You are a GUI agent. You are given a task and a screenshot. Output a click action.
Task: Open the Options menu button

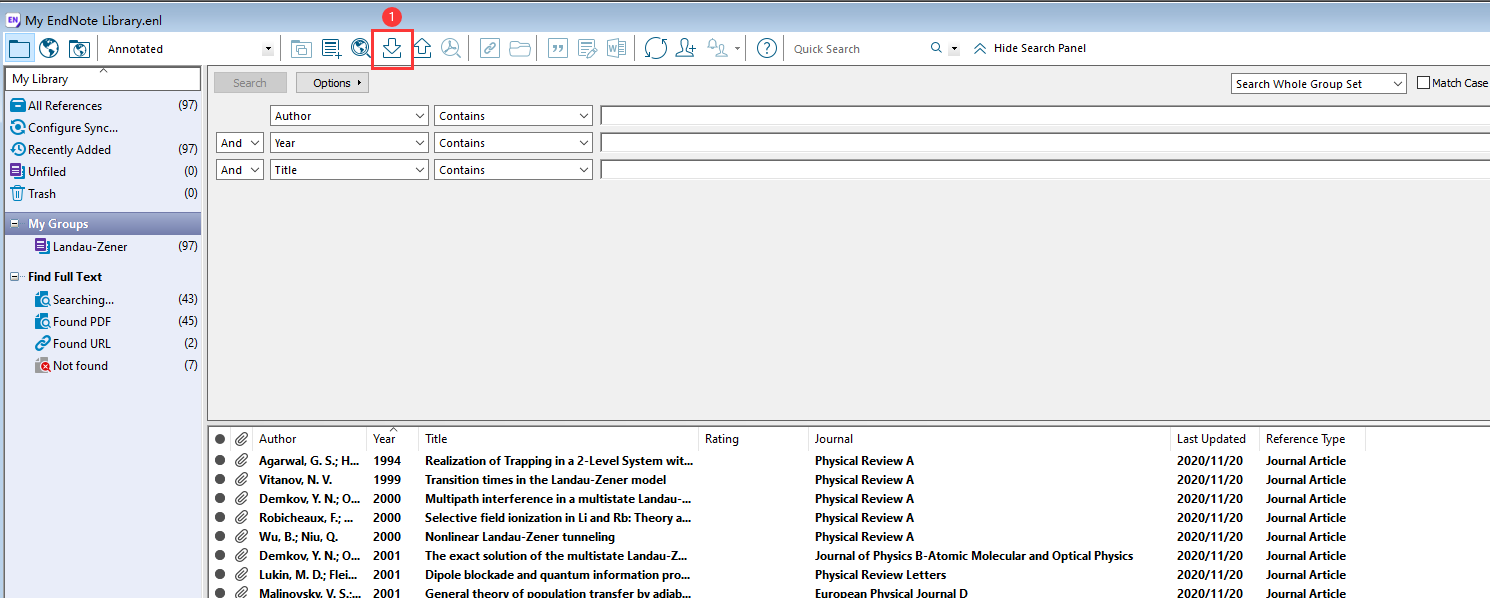coord(333,83)
